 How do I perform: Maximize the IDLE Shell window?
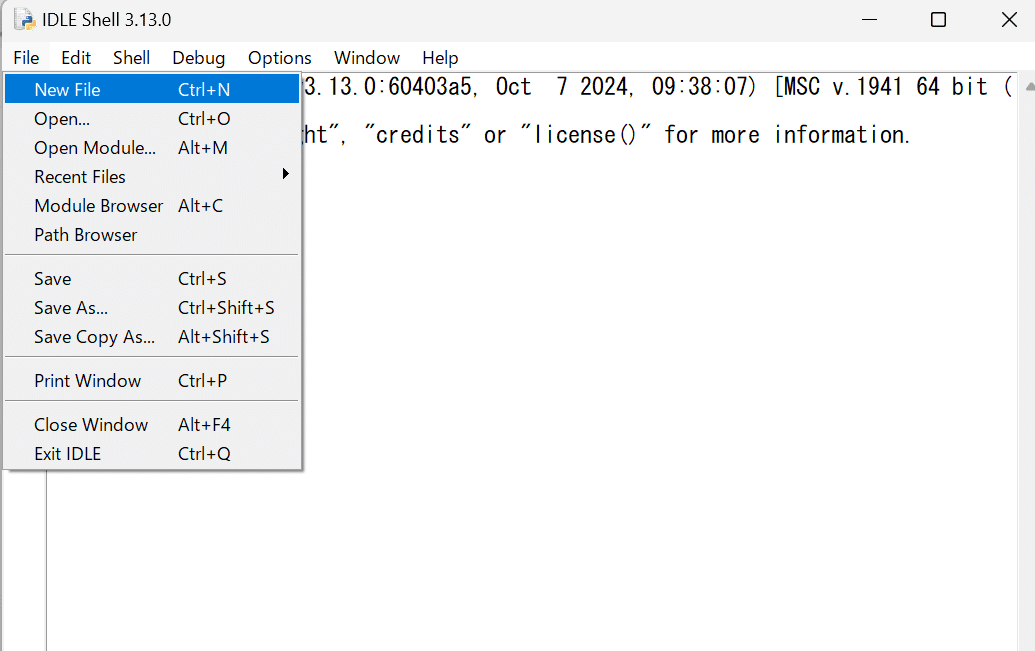point(938,20)
